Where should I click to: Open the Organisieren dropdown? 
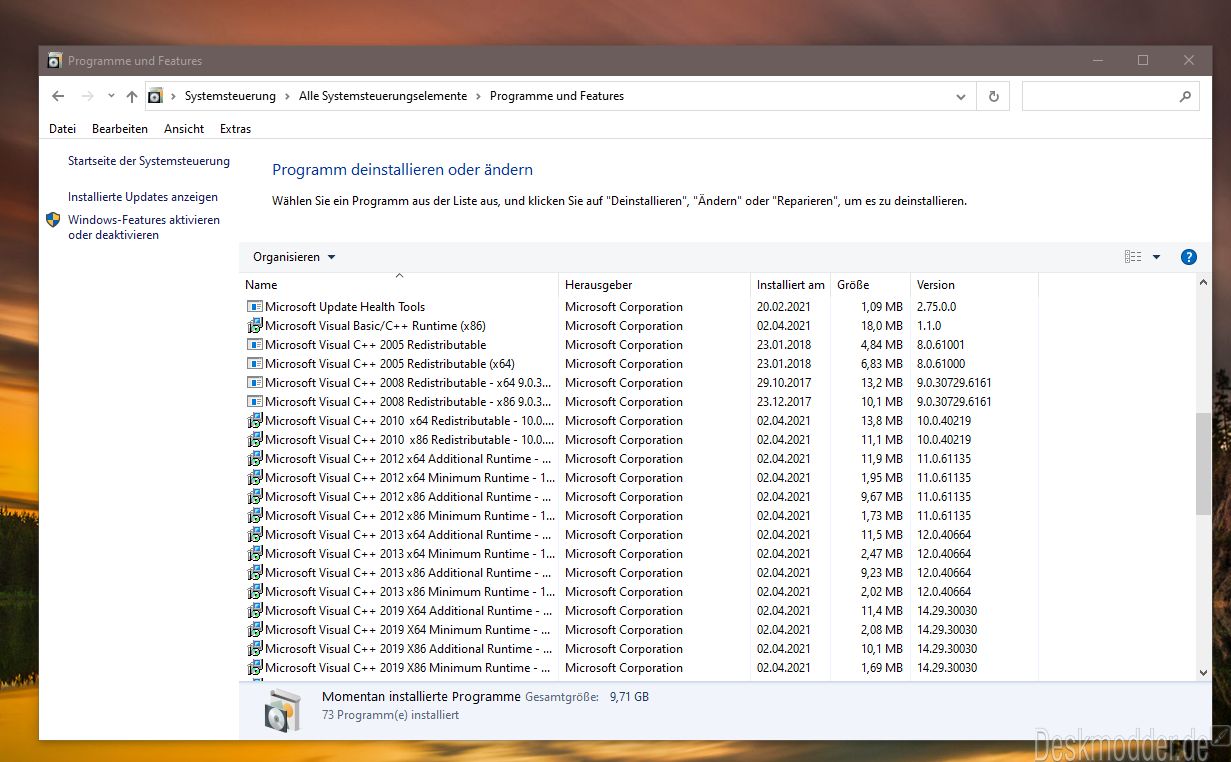(294, 257)
